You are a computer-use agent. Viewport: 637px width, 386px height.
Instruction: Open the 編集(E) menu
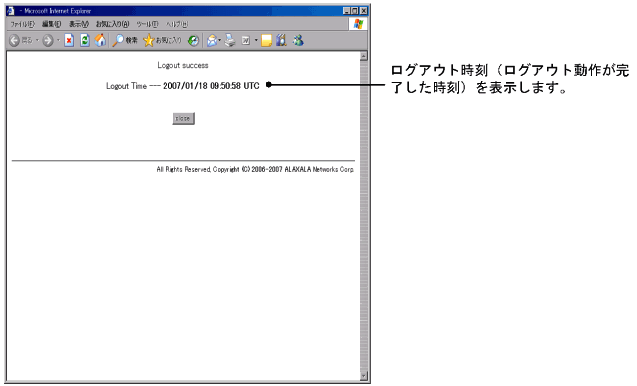pos(52,24)
